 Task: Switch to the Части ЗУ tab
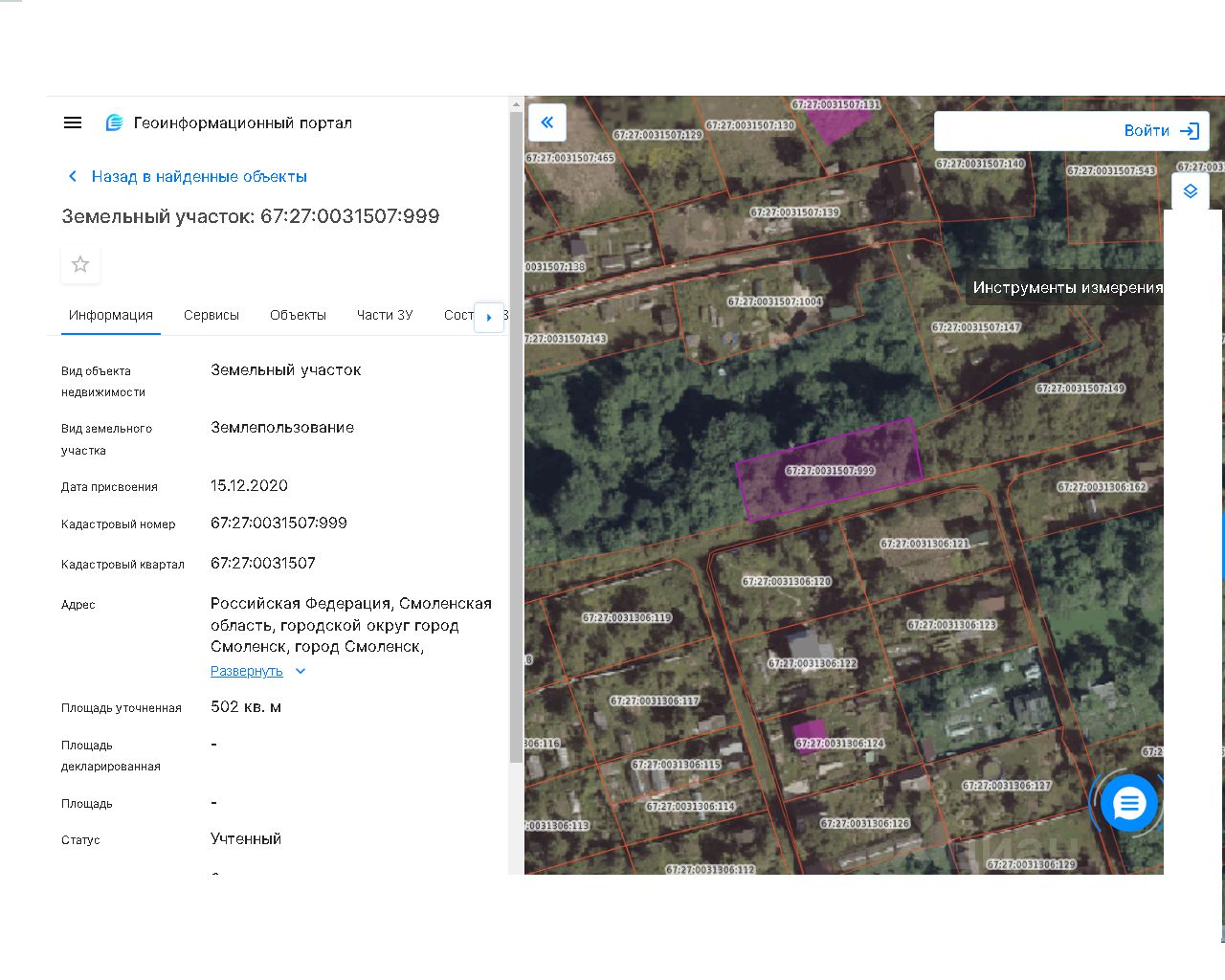point(385,315)
